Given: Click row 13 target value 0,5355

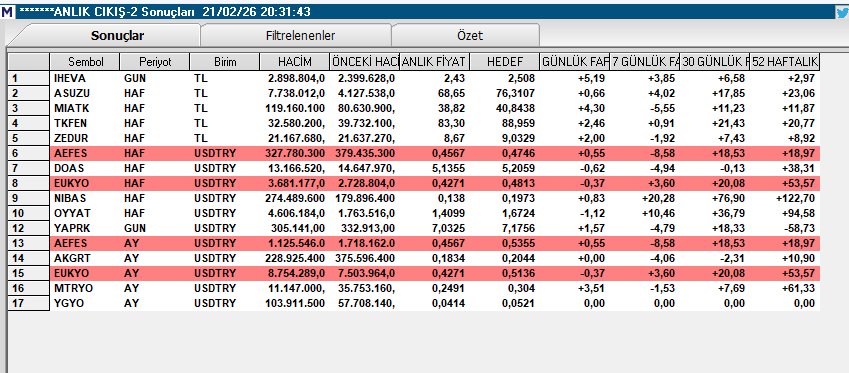Looking at the screenshot, I should pos(518,243).
